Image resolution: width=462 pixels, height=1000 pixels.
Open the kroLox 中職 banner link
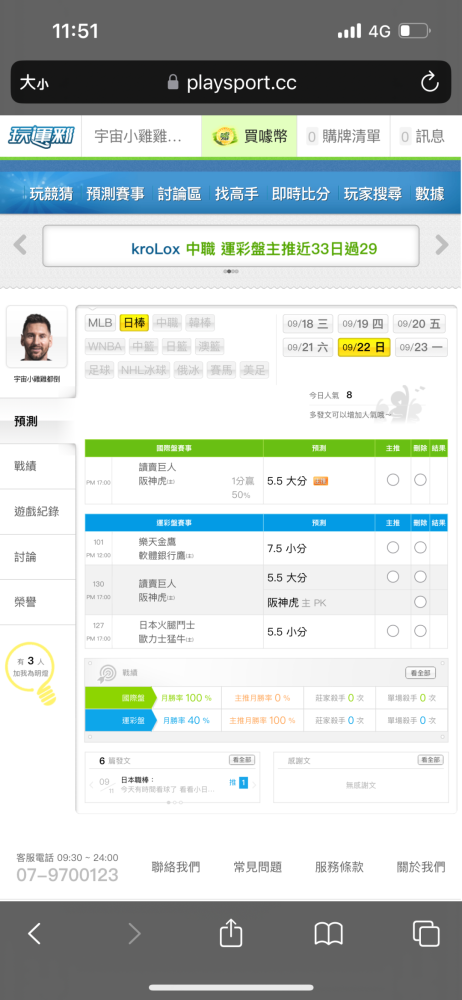pos(254,248)
